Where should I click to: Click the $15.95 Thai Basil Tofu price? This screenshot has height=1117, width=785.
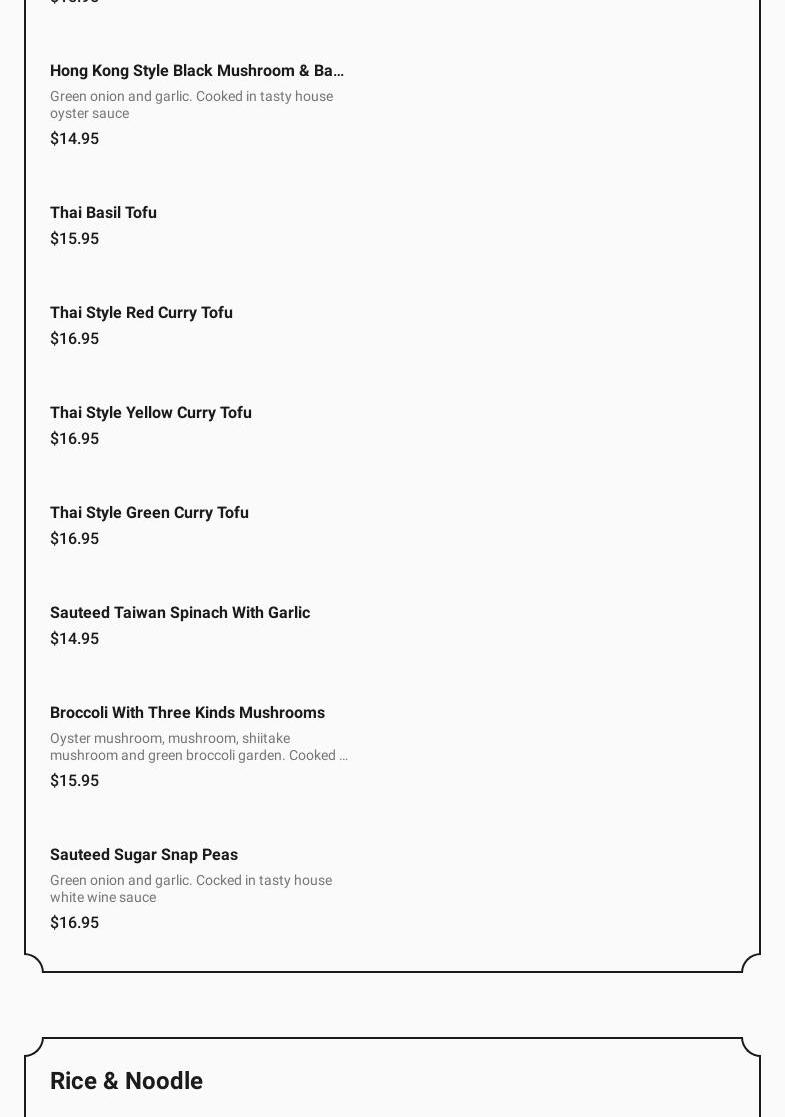coord(74,239)
